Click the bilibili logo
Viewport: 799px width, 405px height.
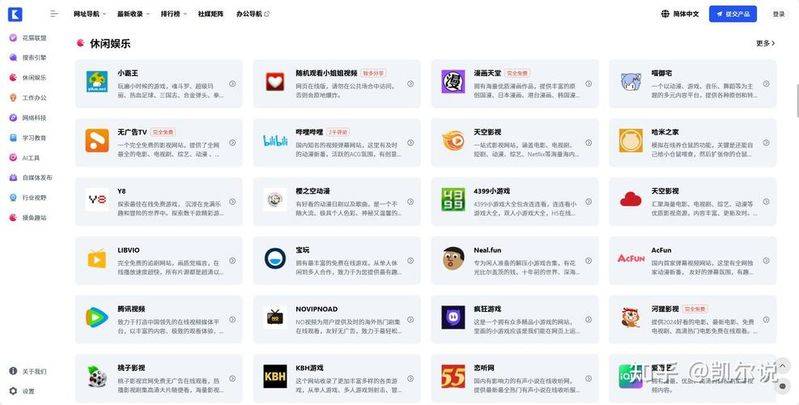pyautogui.click(x=275, y=141)
